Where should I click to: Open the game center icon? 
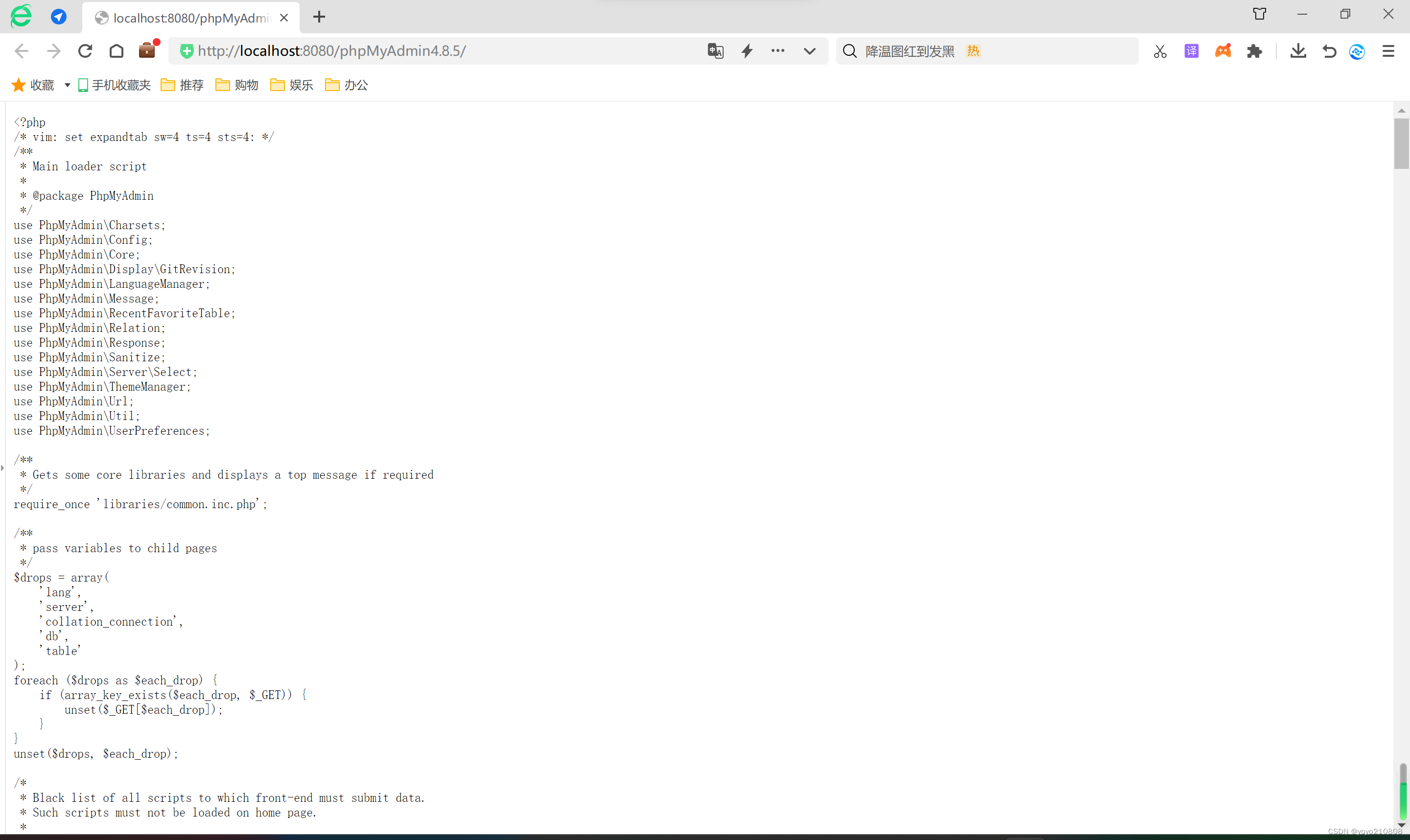[x=1223, y=51]
